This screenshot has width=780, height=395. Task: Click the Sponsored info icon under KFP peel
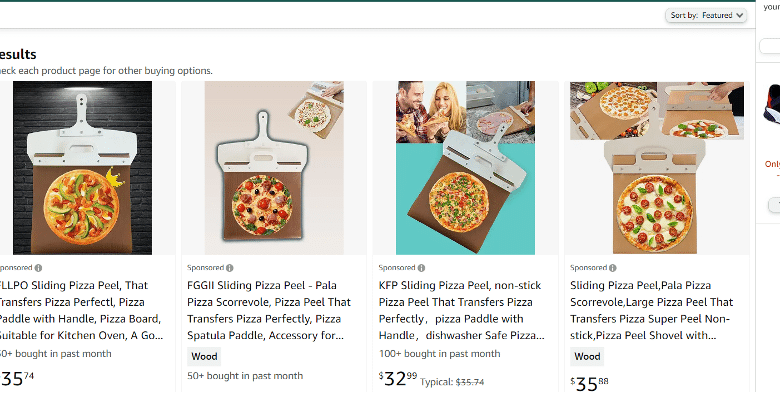(x=421, y=268)
